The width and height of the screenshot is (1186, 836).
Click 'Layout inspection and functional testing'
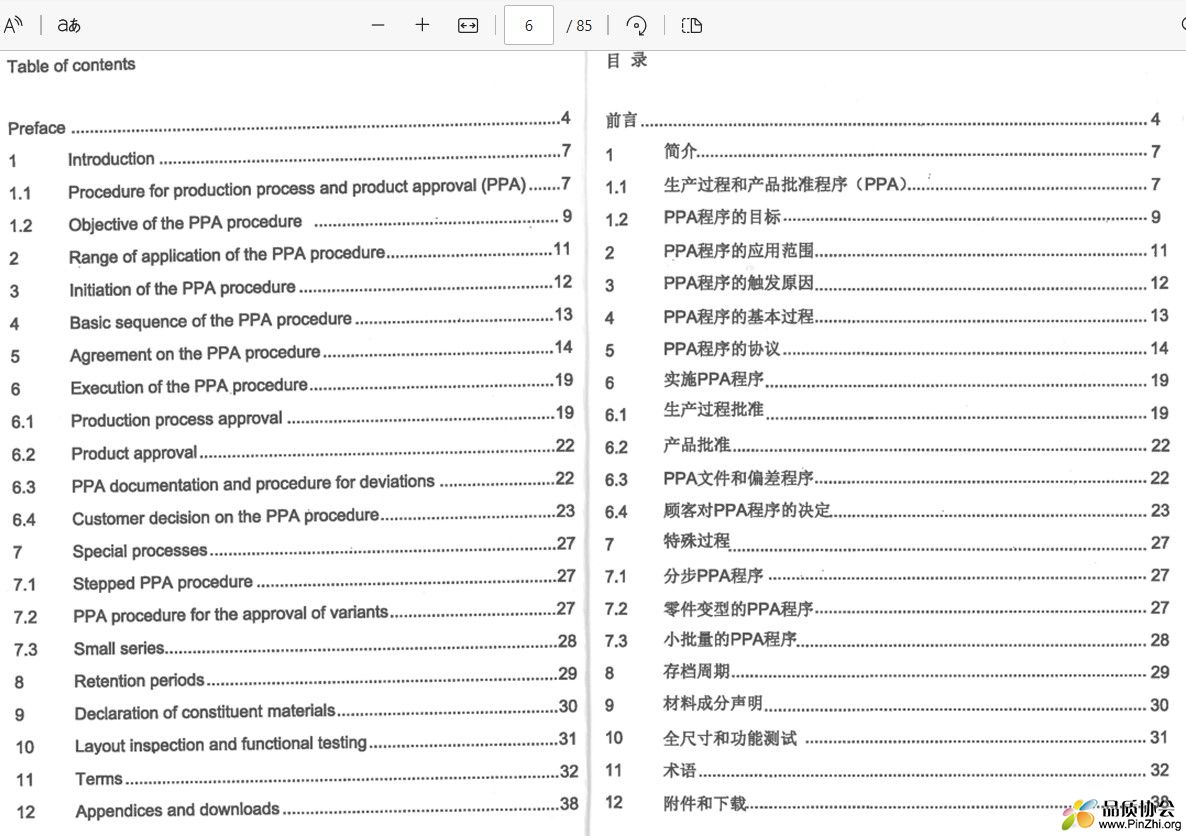point(221,744)
